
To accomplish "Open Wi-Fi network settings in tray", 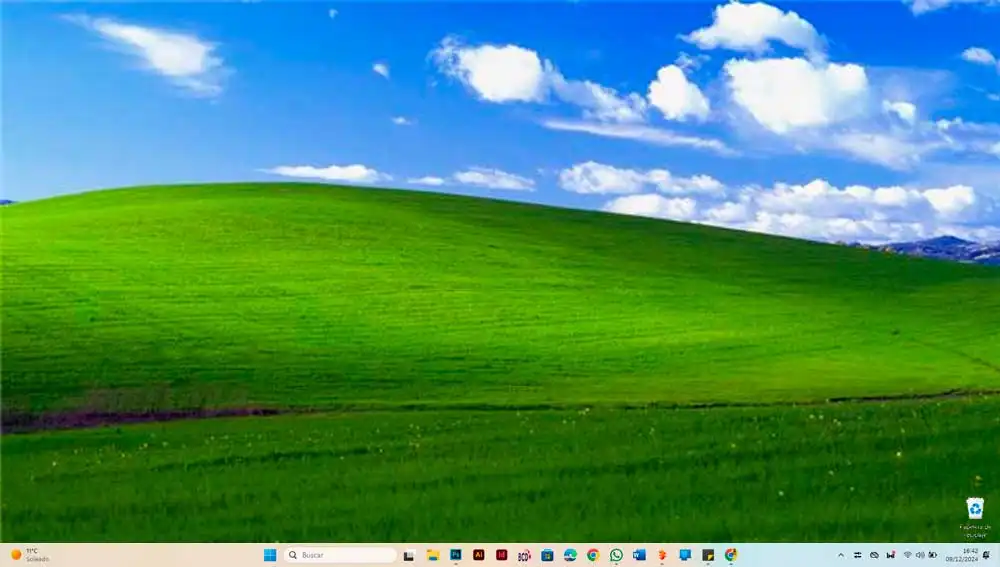I will tap(908, 556).
